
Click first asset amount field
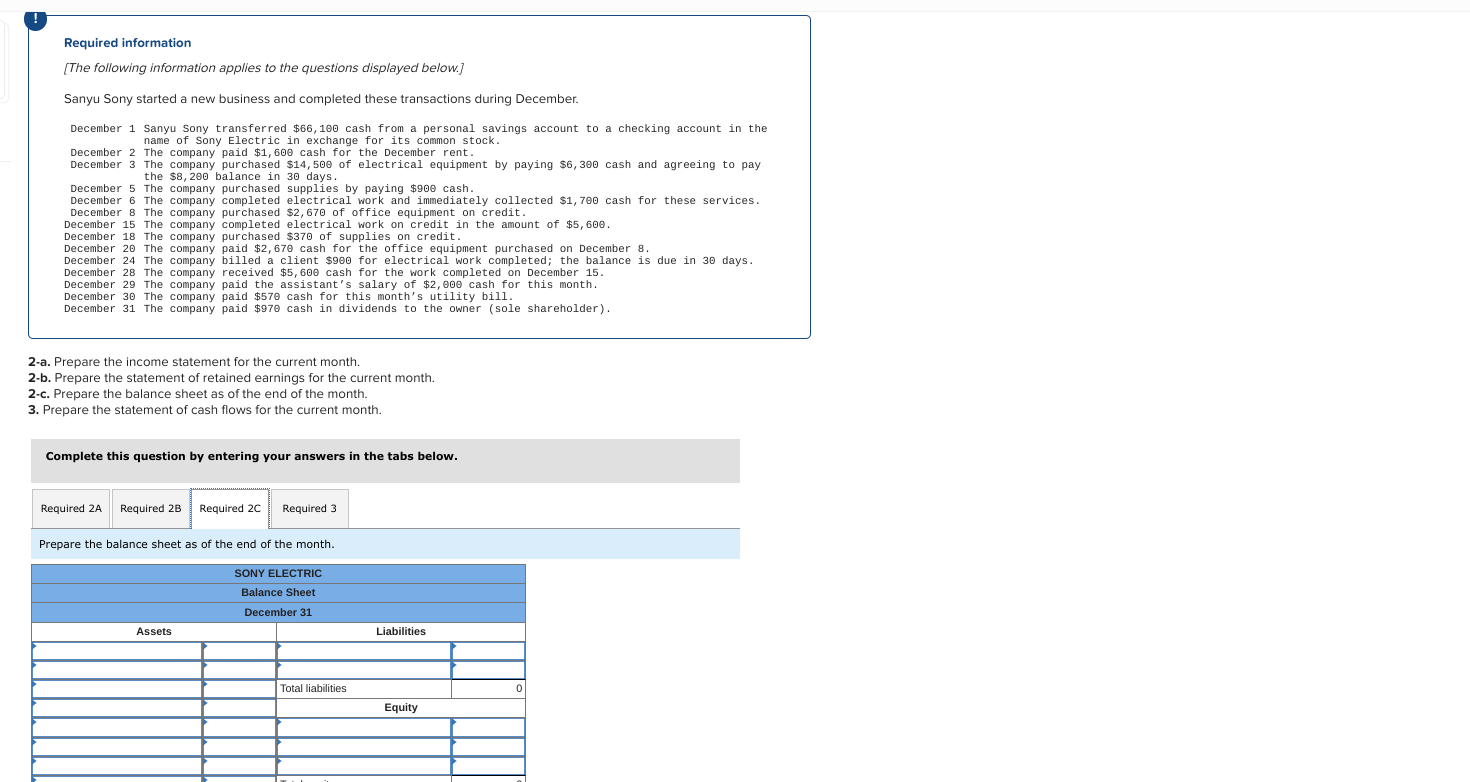click(239, 651)
